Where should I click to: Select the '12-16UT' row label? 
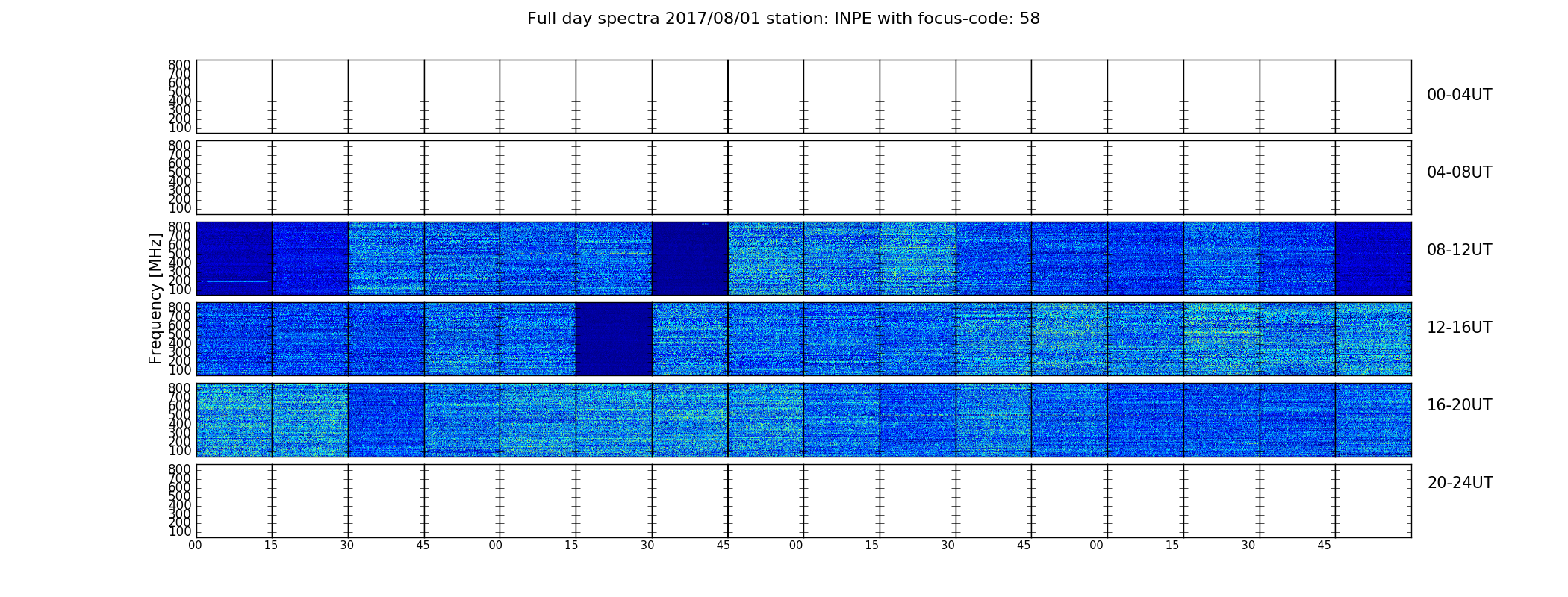tap(1460, 328)
